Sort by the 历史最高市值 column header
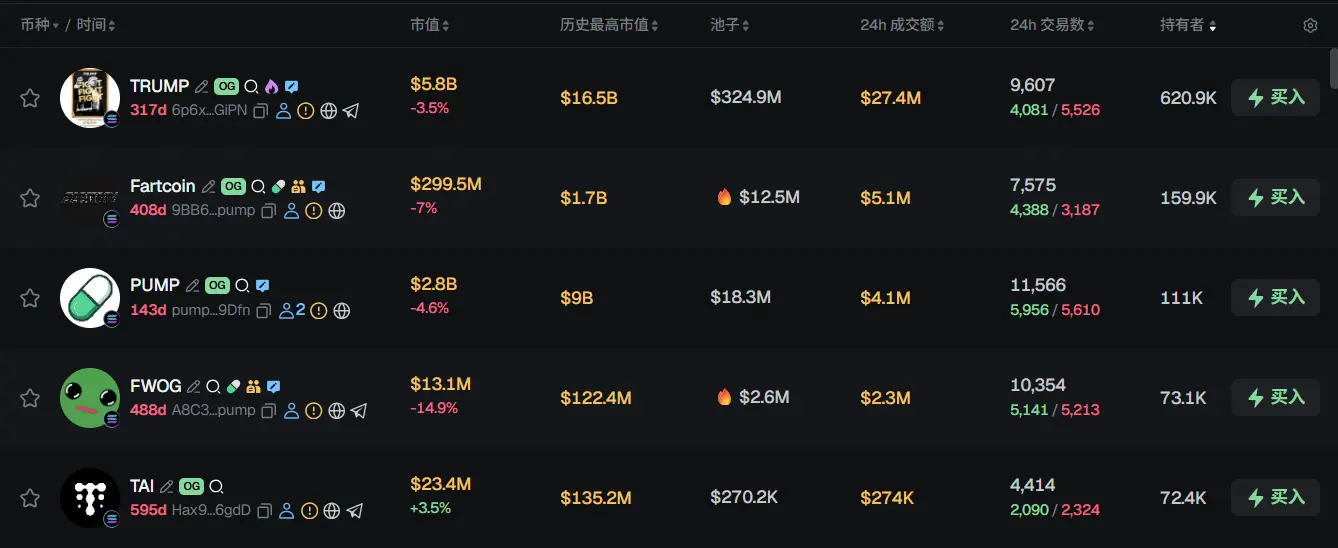 point(609,25)
